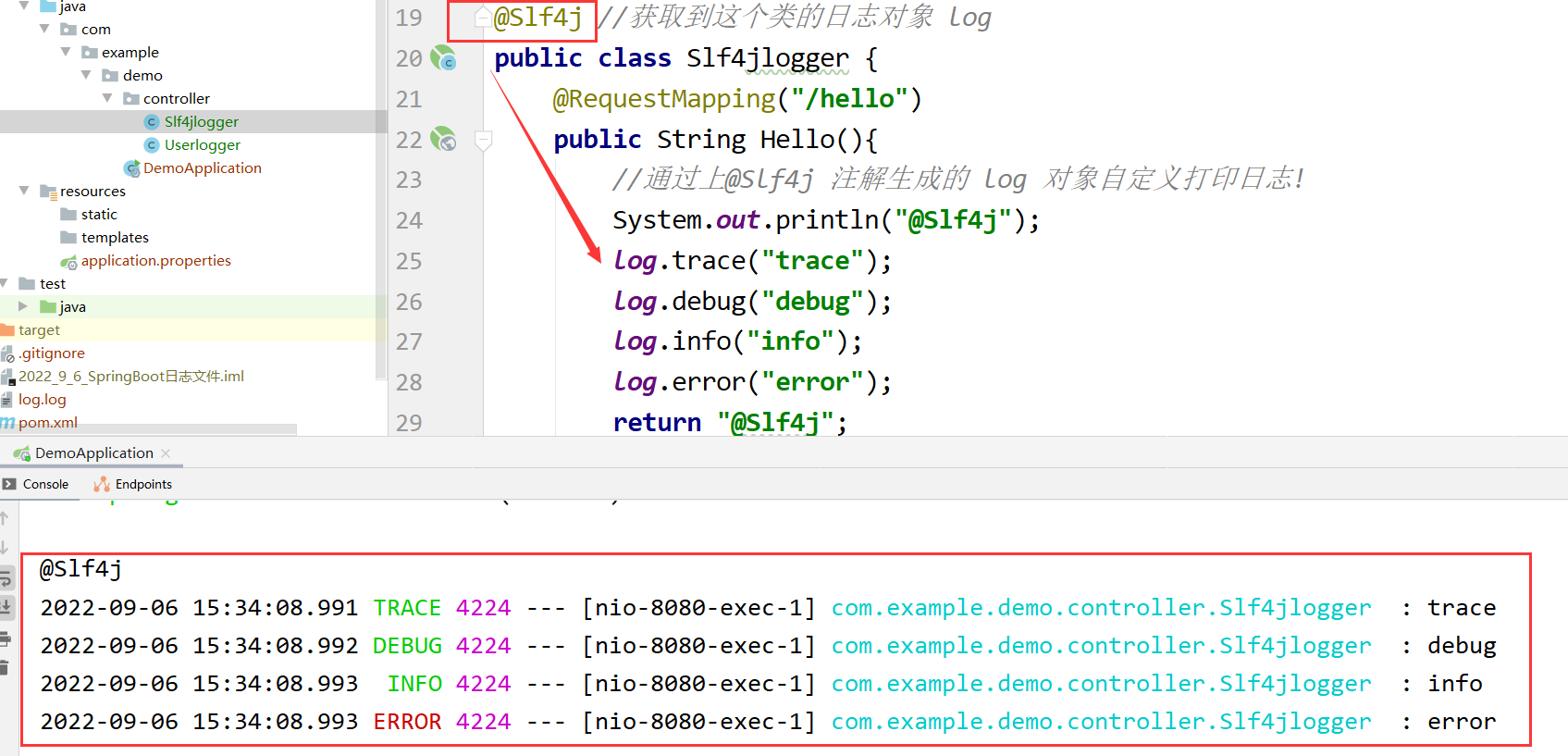Click the DemoApplication Spring Boot class icon
1568x756 pixels.
(131, 168)
